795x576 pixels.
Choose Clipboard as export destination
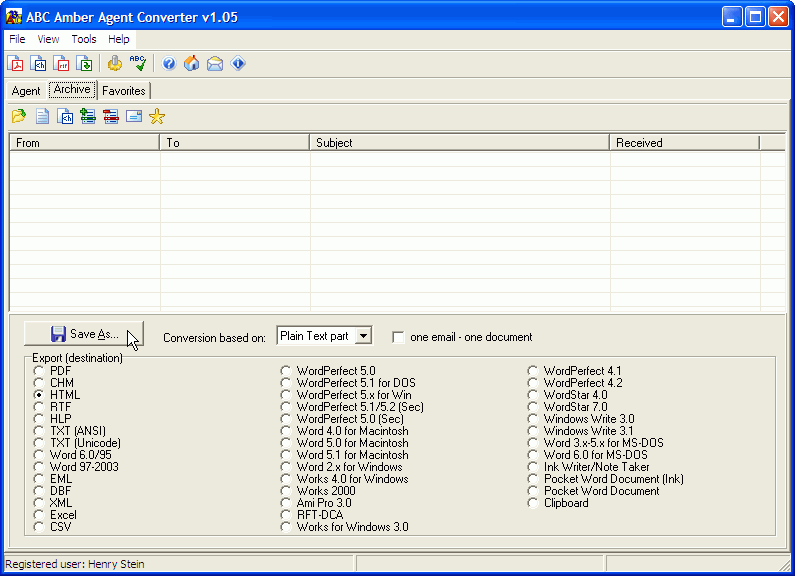pyautogui.click(x=533, y=503)
